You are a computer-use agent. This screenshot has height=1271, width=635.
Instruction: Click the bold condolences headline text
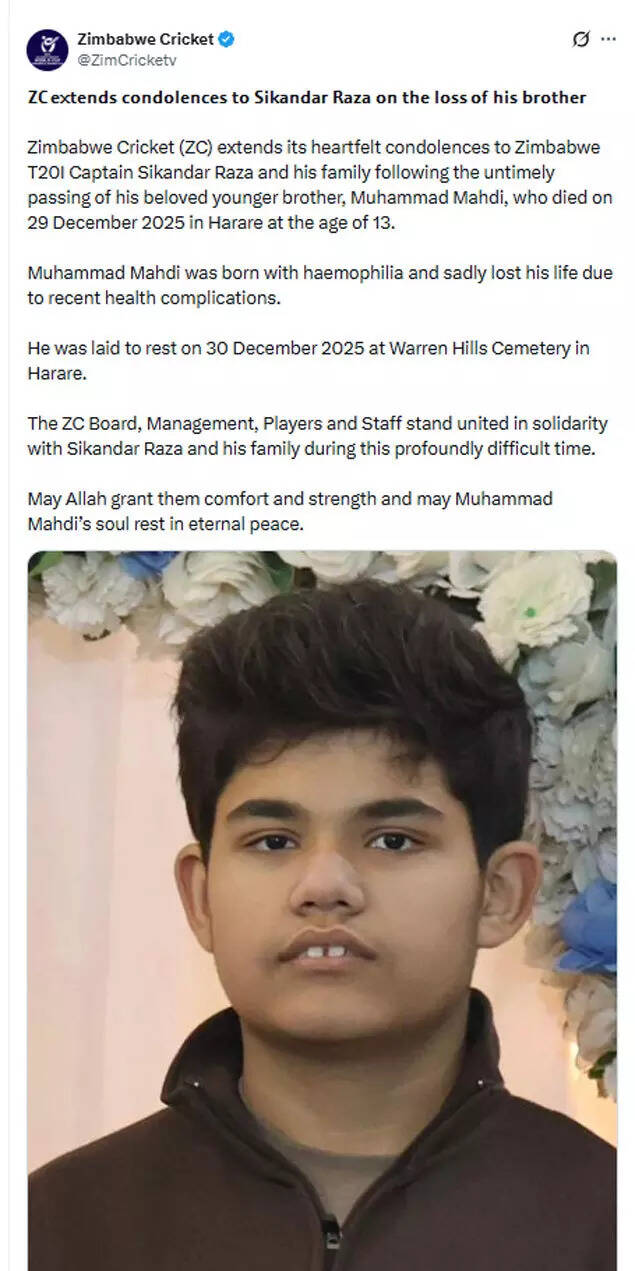pos(307,98)
